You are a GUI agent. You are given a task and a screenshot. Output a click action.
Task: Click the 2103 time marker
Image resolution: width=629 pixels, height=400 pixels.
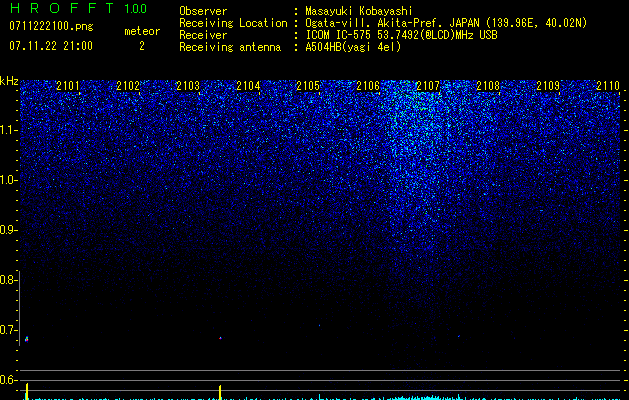coord(188,85)
